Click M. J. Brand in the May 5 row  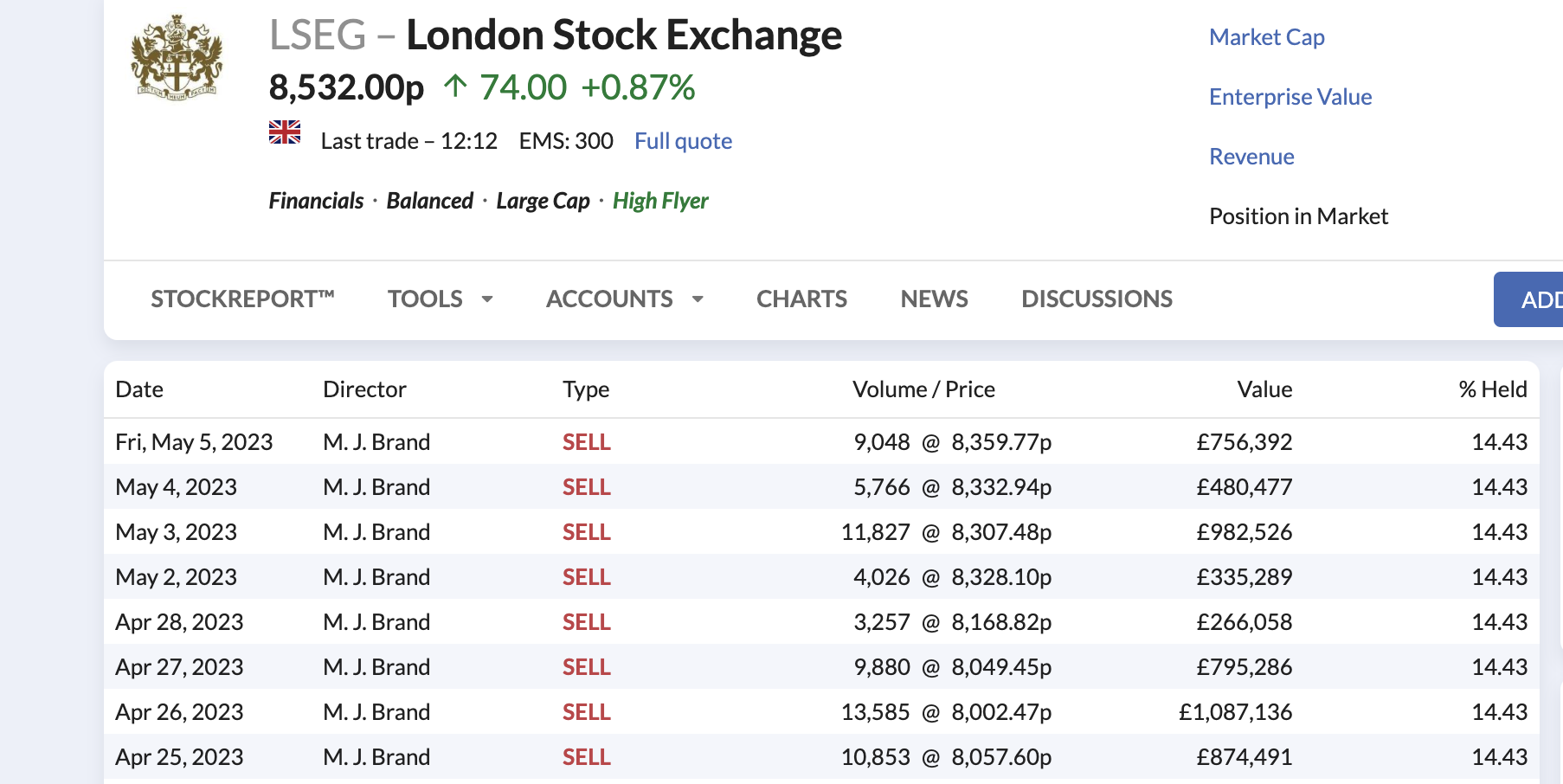[x=376, y=442]
